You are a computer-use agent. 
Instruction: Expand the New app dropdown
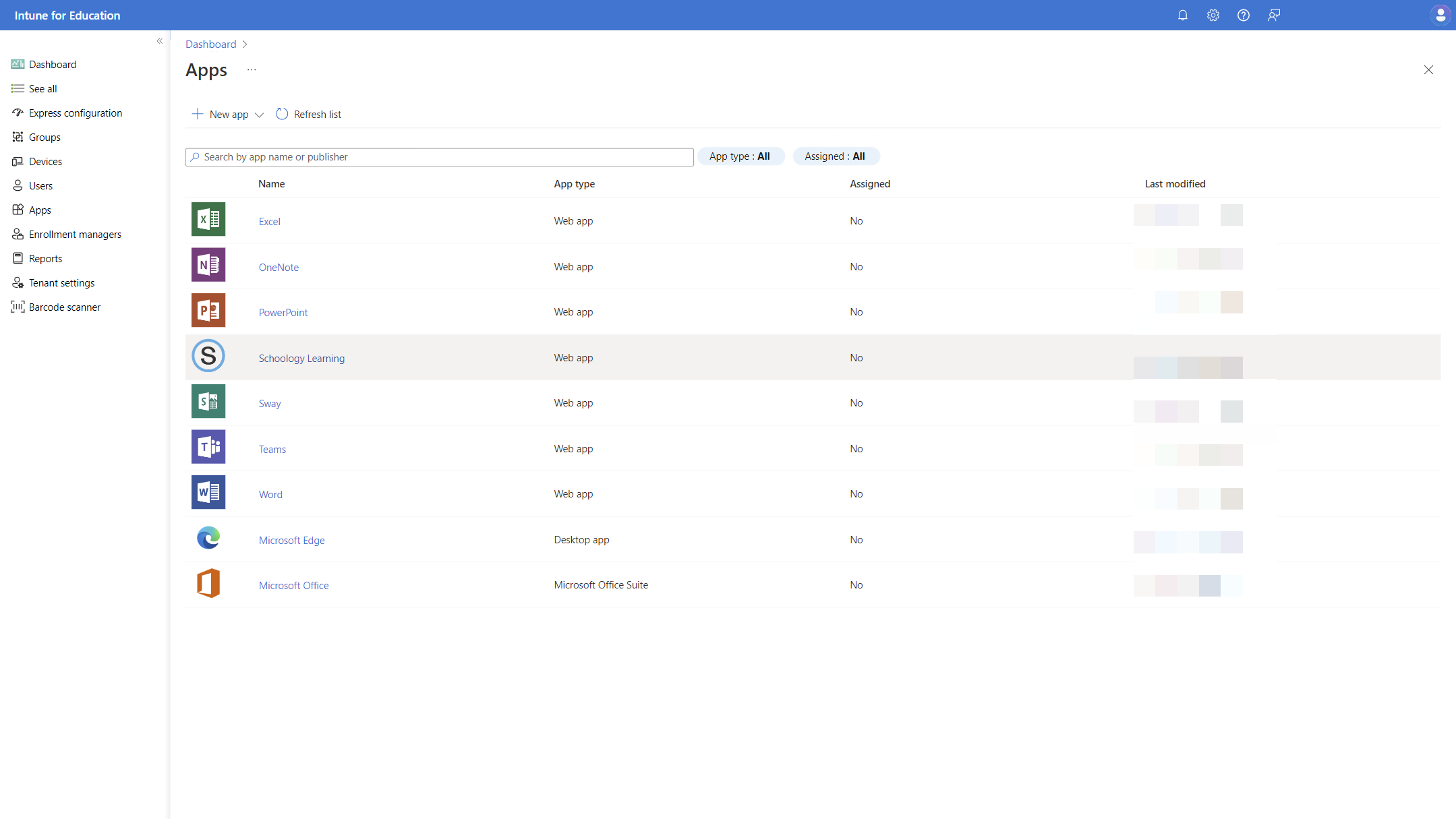pyautogui.click(x=259, y=115)
